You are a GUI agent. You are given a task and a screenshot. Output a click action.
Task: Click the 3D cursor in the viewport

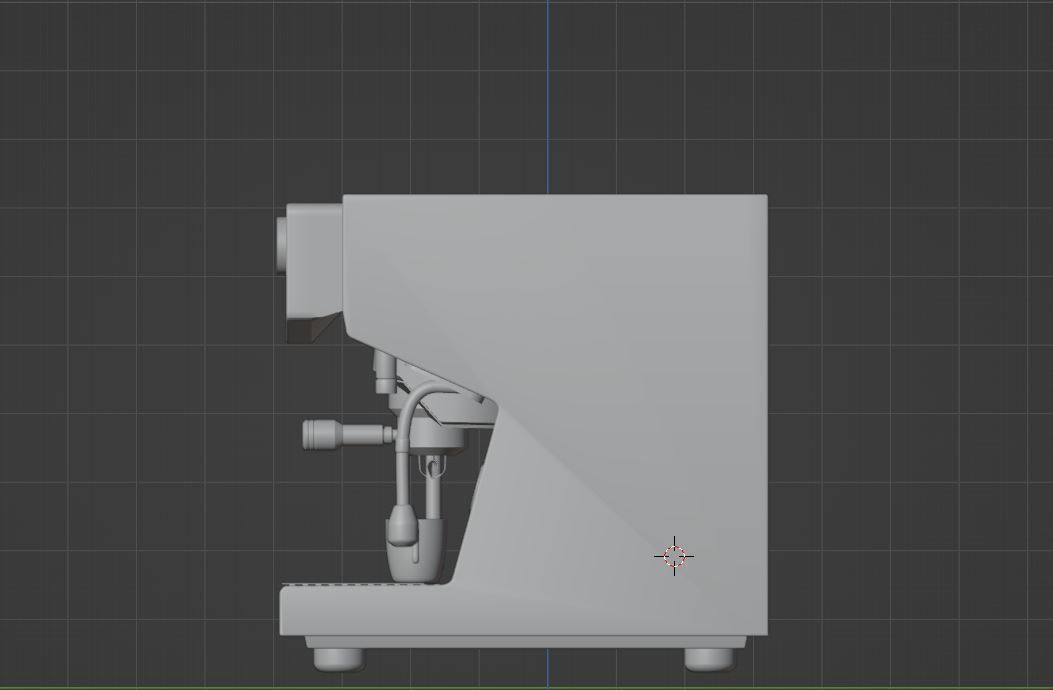pos(673,555)
